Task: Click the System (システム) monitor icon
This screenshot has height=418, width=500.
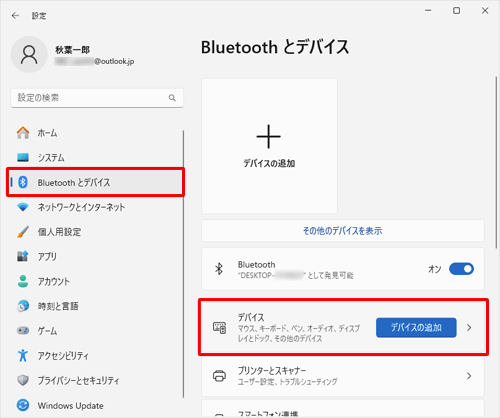Action: pyautogui.click(x=23, y=157)
